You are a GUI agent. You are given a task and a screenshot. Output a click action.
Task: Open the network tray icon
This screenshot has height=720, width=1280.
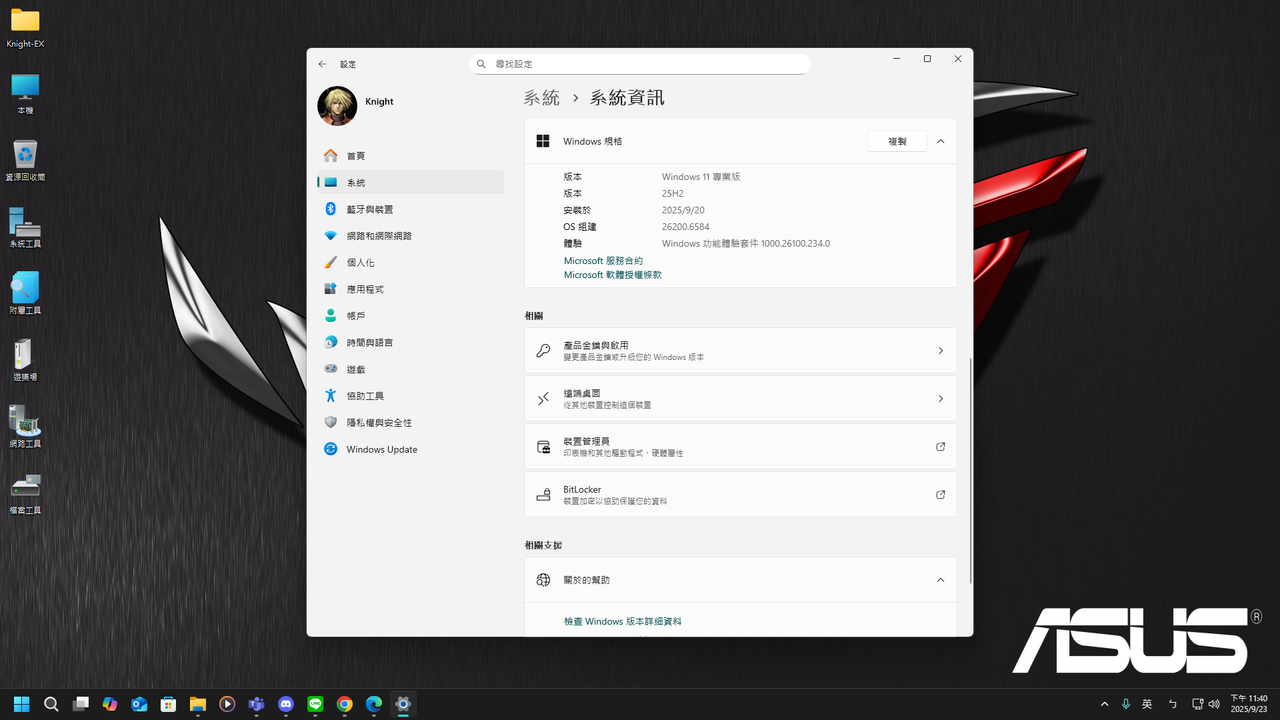click(x=1198, y=704)
